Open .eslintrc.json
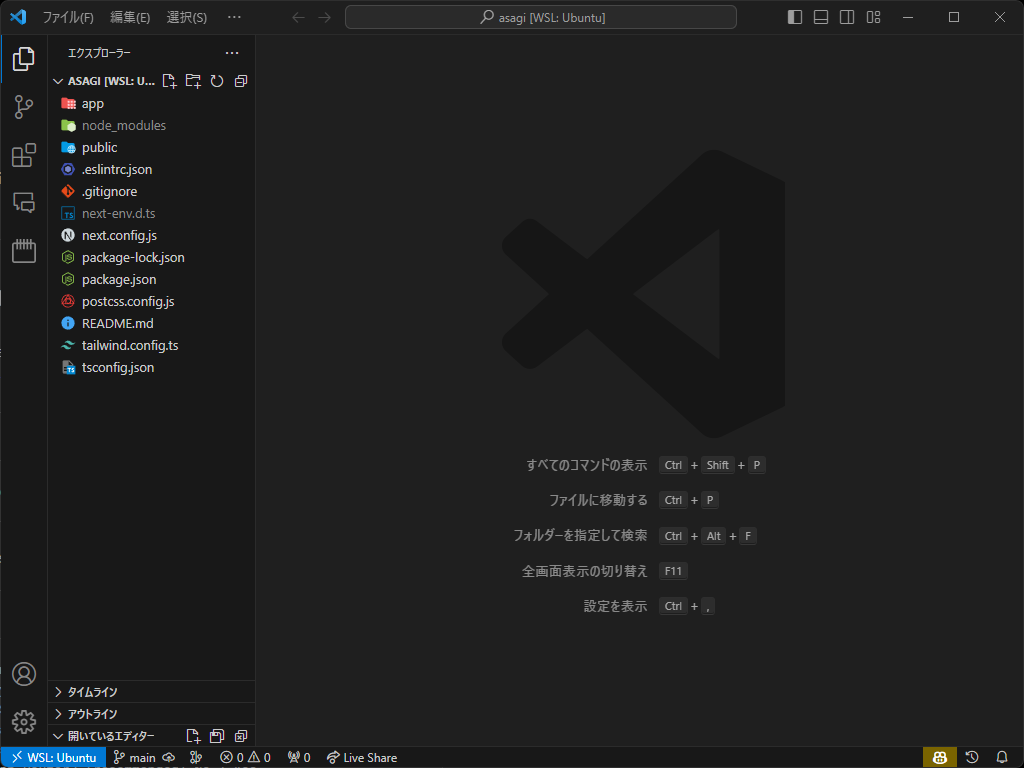 pyautogui.click(x=152, y=170)
